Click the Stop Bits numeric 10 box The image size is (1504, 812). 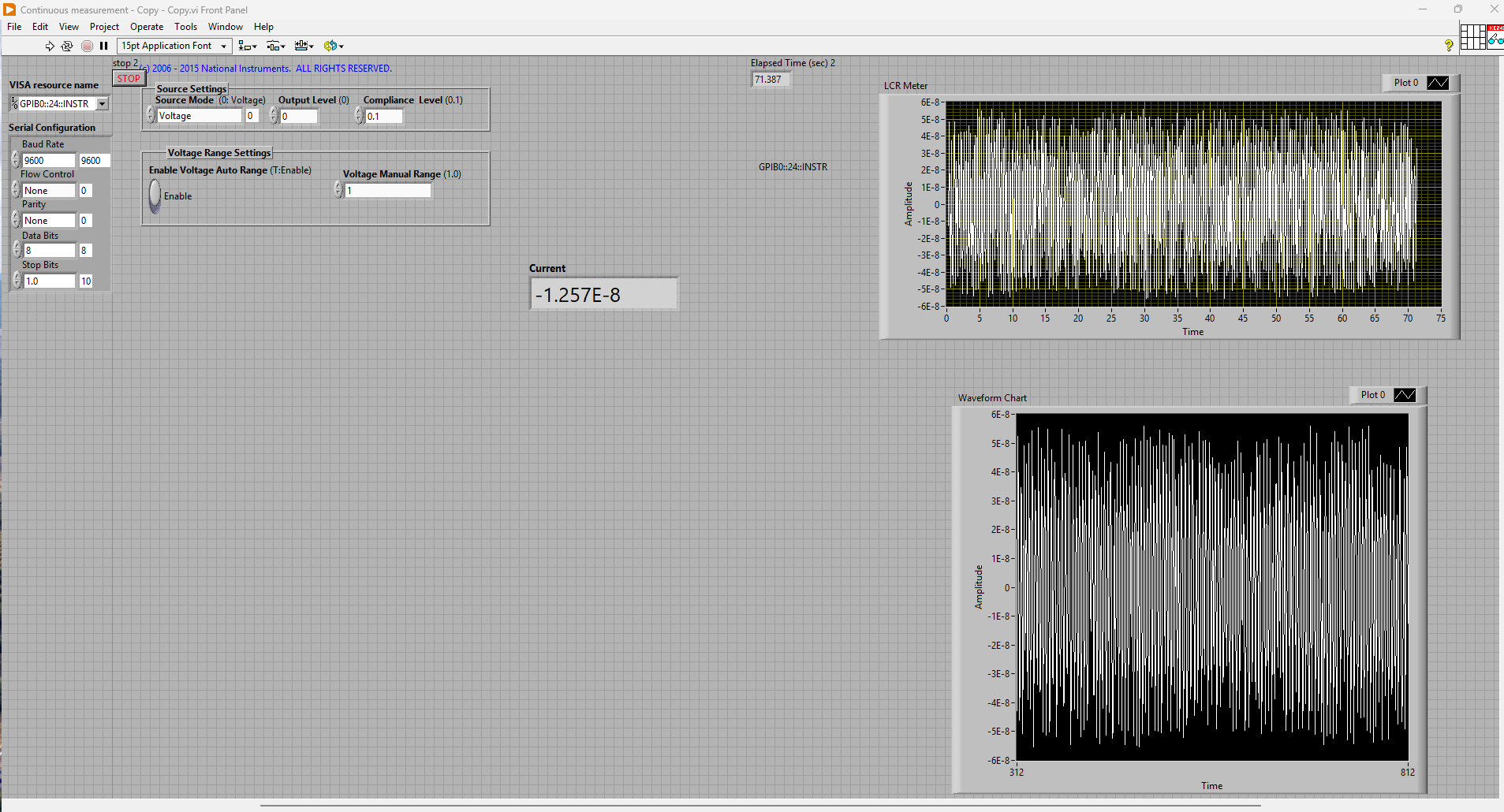pos(86,281)
